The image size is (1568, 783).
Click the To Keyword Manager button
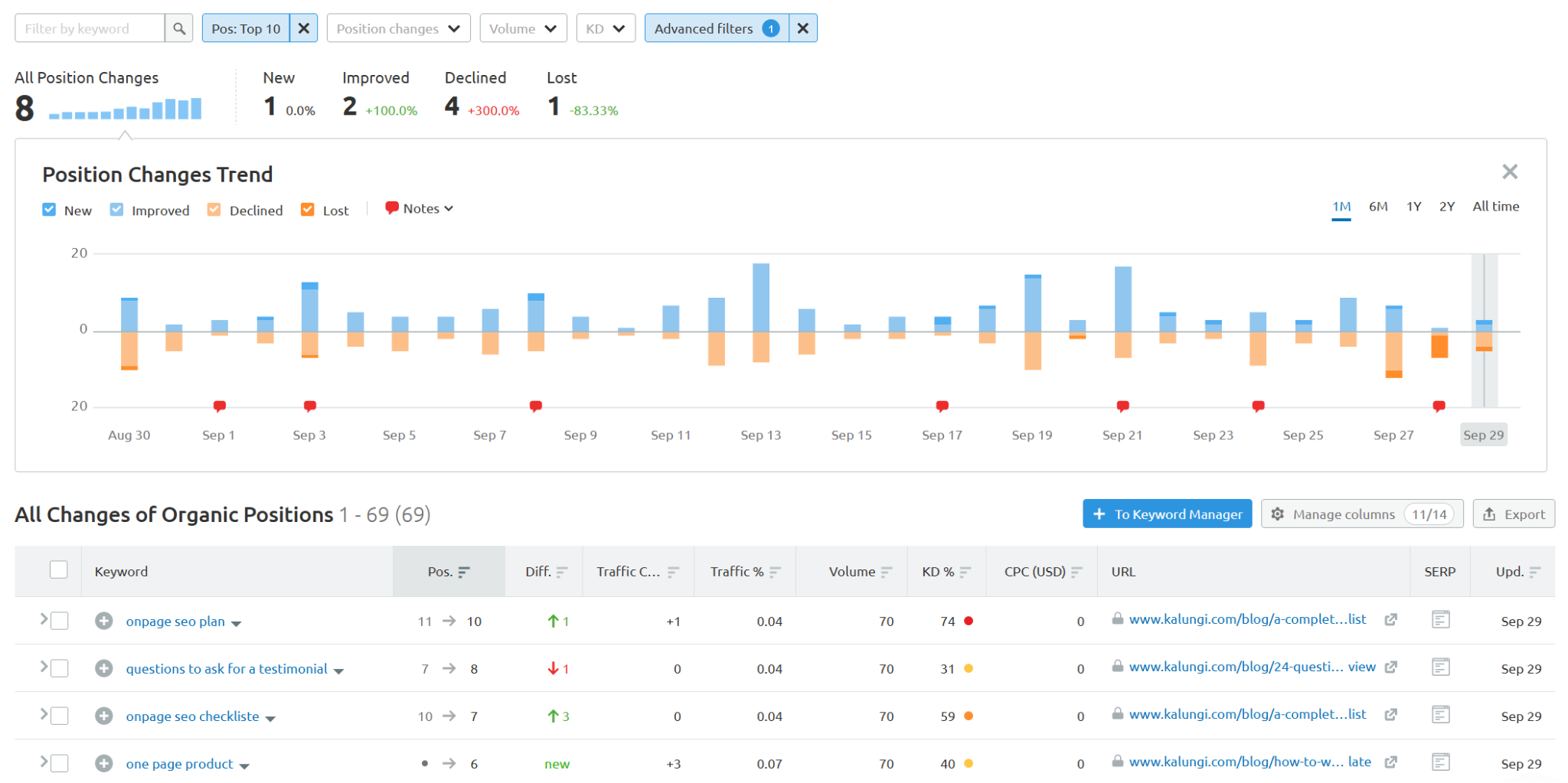pyautogui.click(x=1167, y=514)
